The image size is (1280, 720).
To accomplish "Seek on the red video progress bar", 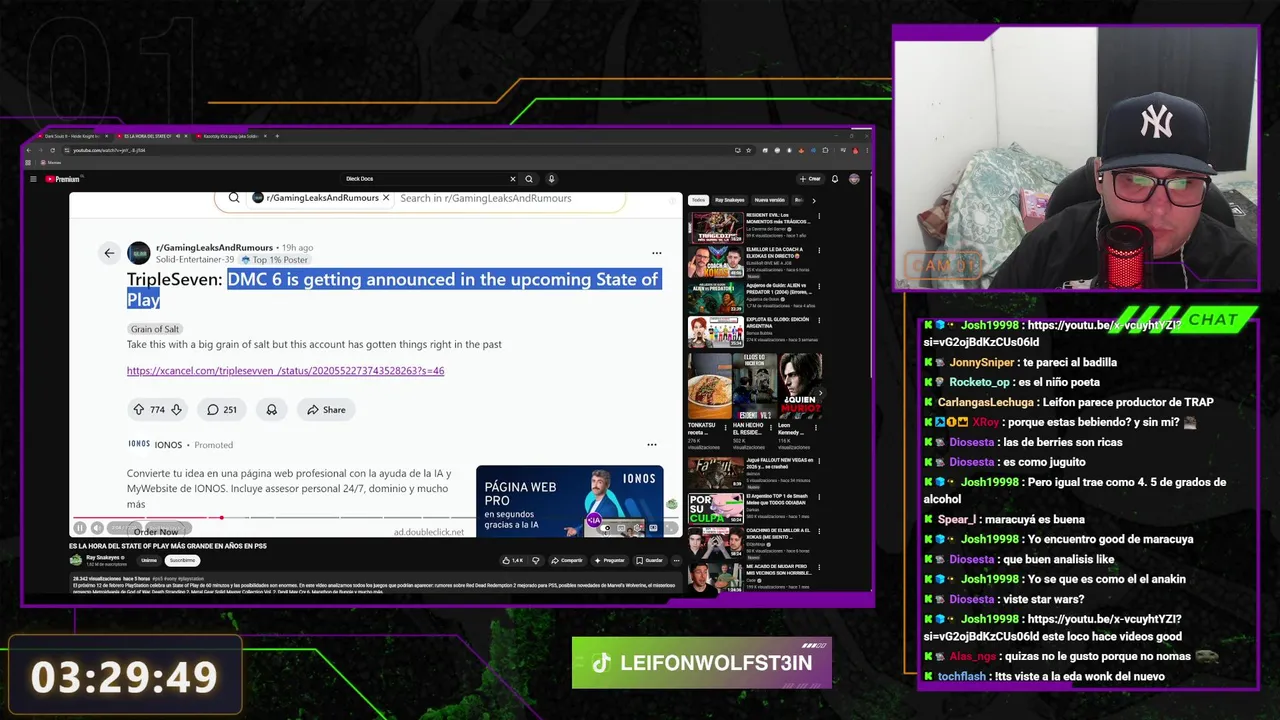I will [x=375, y=518].
